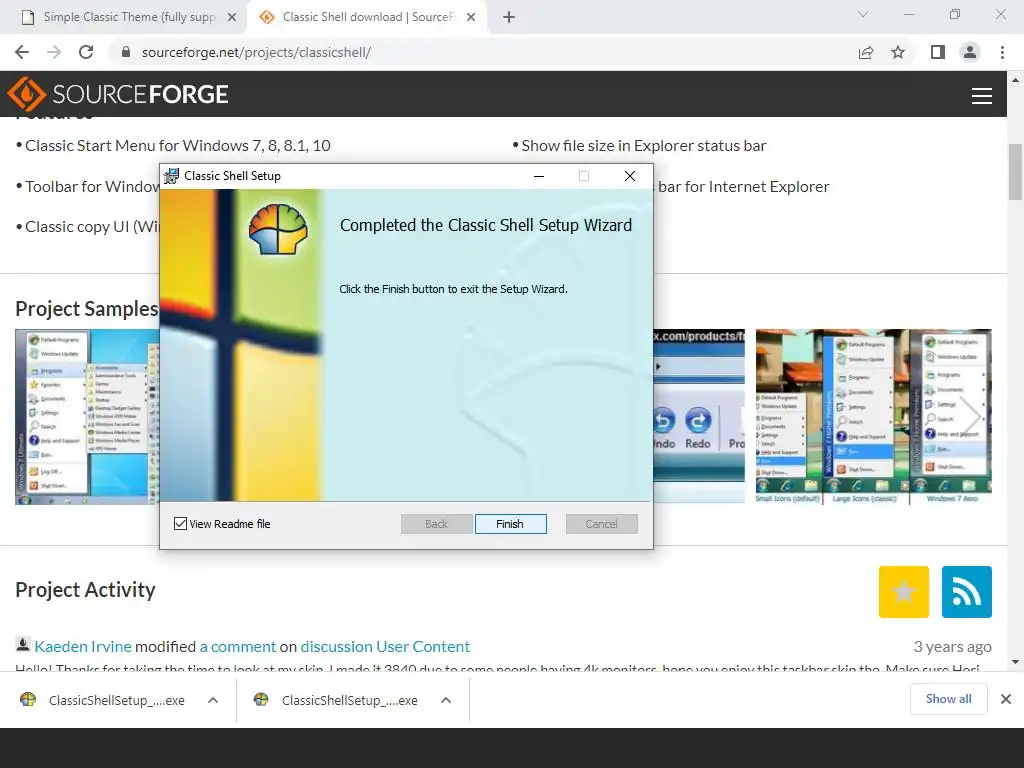Open Kaeden Irvine profile link
The height and width of the screenshot is (768, 1024).
(x=83, y=647)
